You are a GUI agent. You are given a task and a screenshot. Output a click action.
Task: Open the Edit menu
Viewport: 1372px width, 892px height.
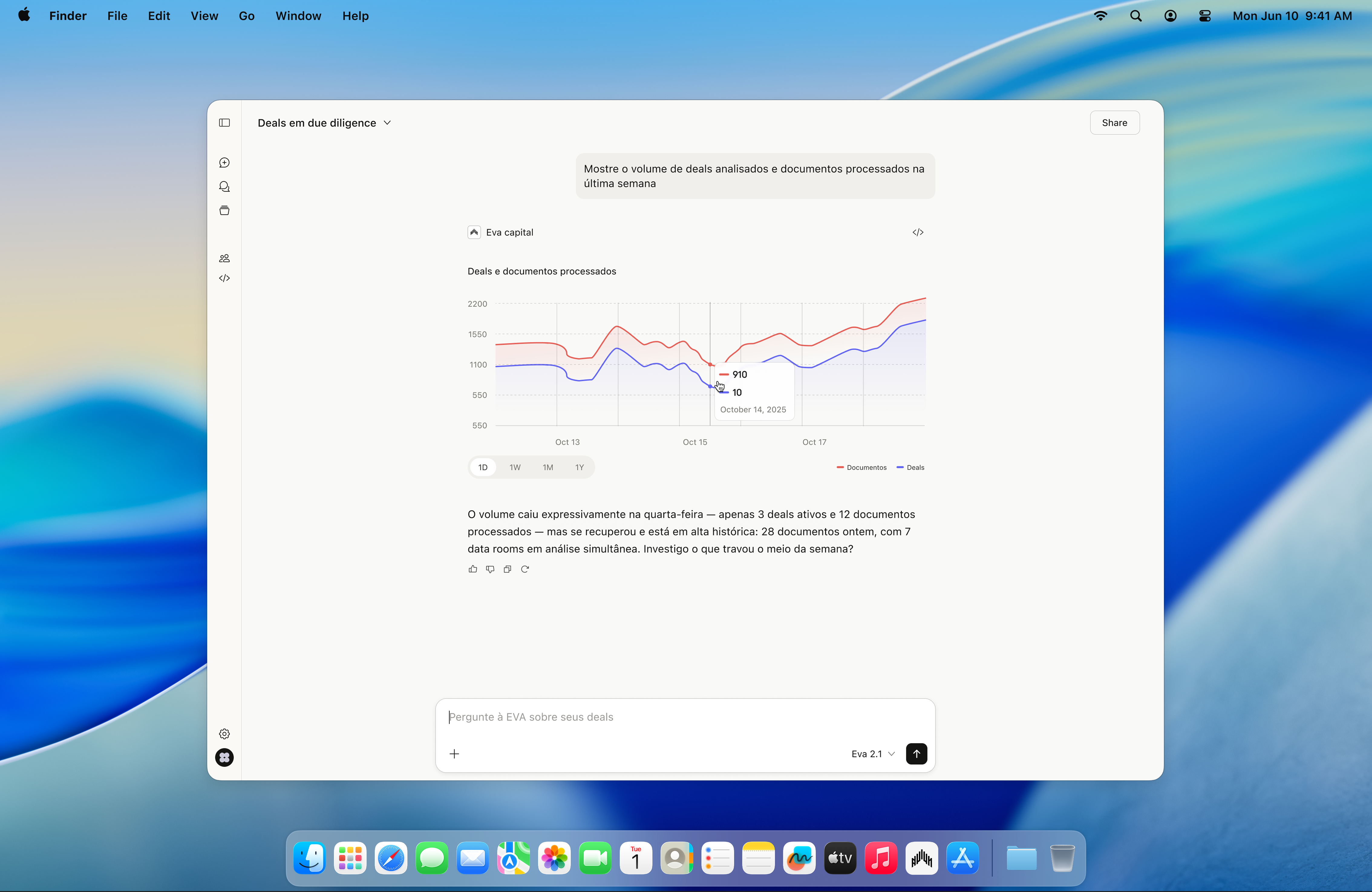pos(158,15)
